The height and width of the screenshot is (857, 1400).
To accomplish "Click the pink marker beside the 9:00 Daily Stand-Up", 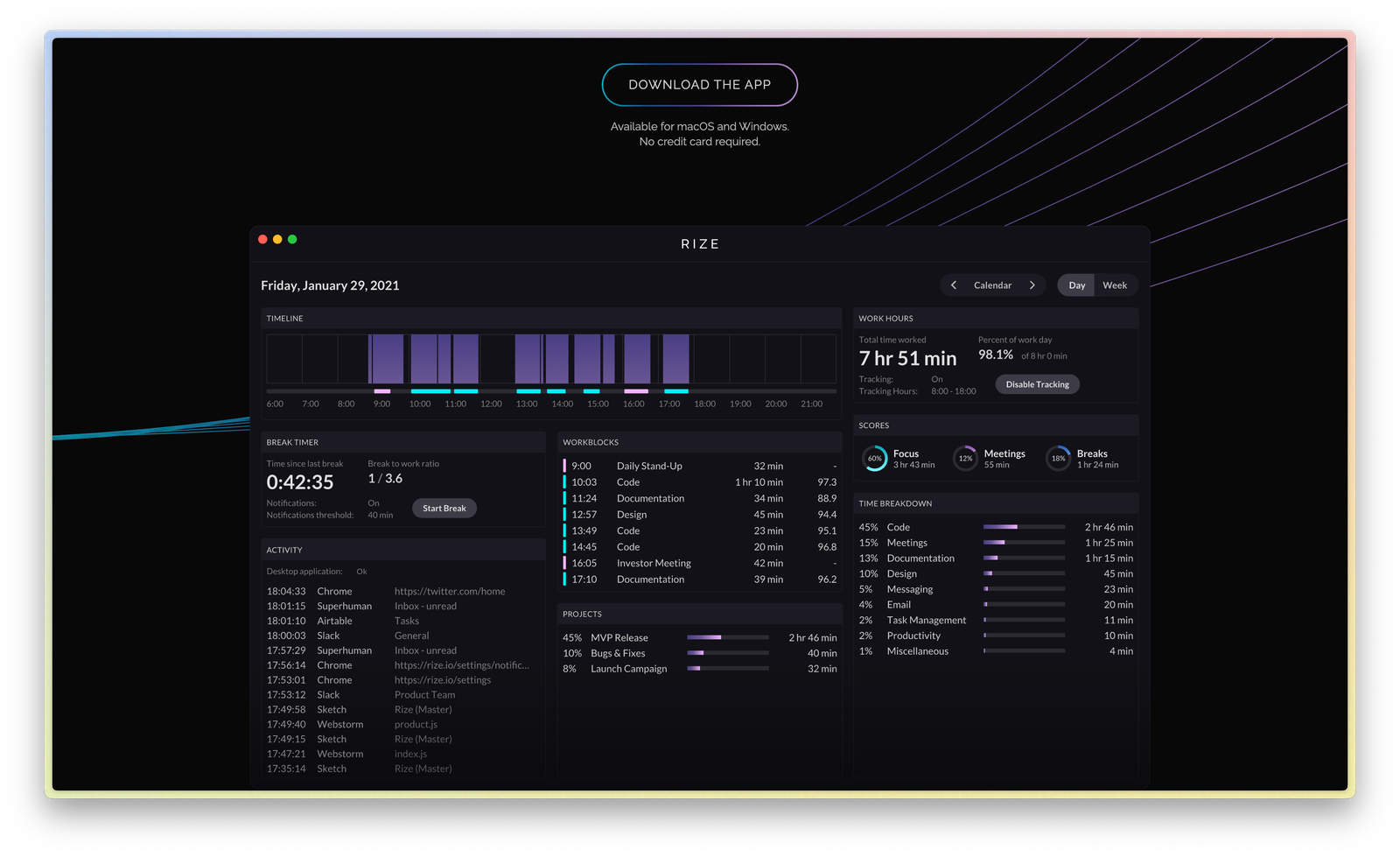I will [565, 466].
